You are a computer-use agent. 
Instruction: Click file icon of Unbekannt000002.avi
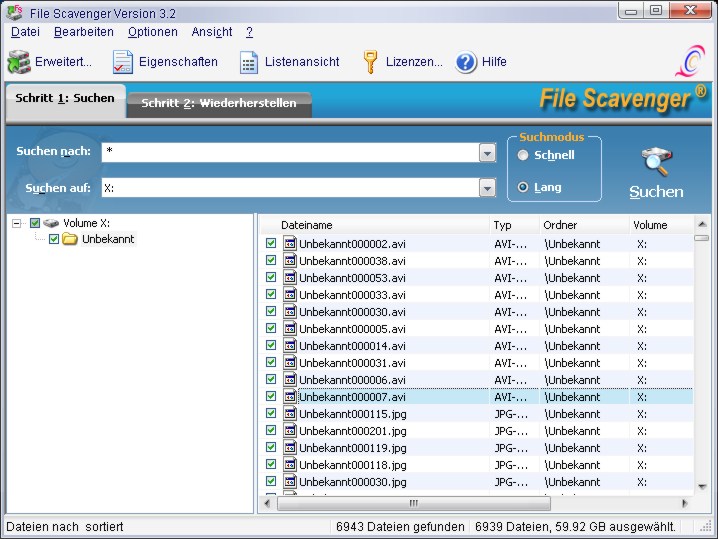click(289, 243)
